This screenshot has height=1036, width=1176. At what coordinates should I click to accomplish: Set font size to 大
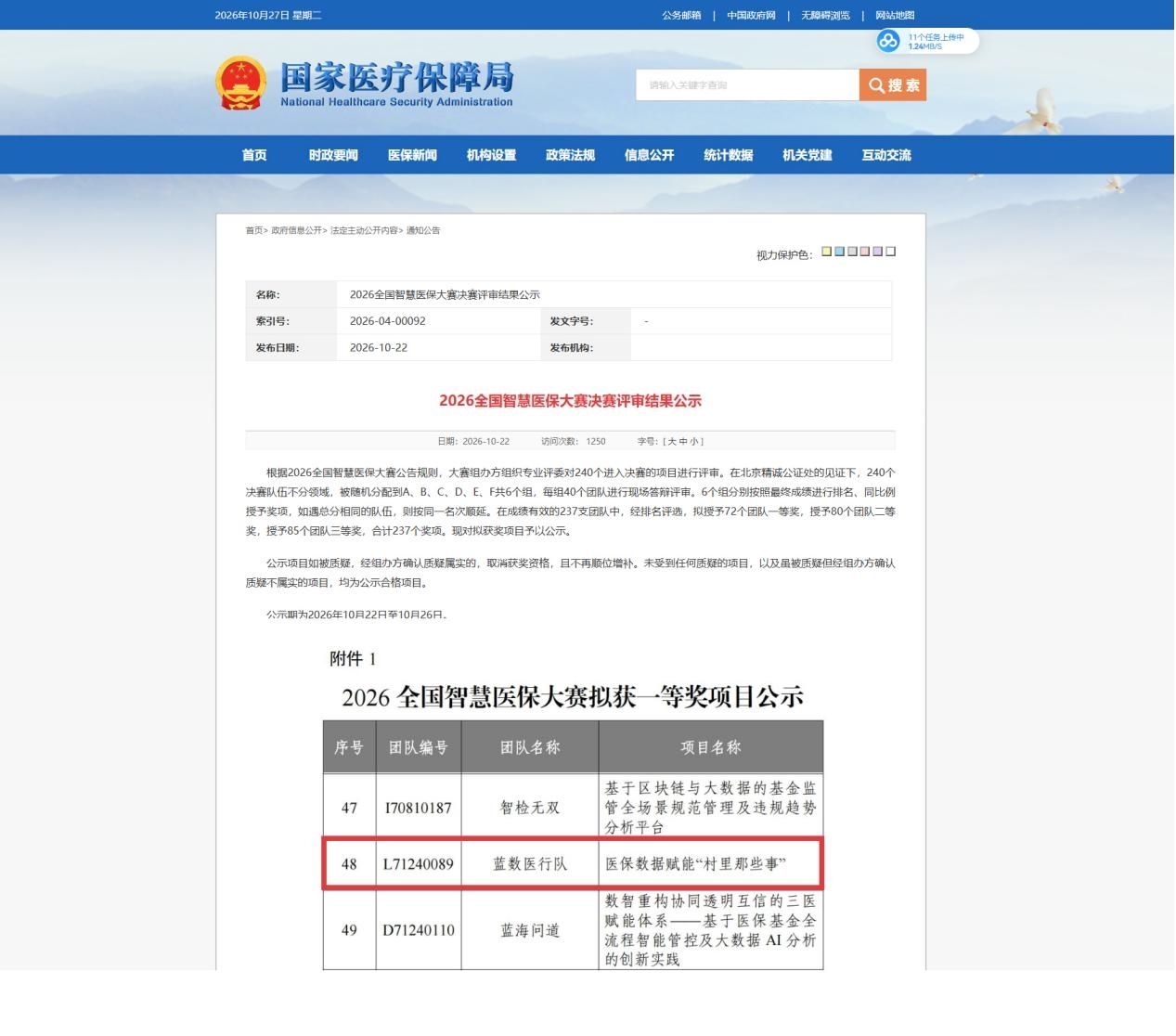pos(672,442)
